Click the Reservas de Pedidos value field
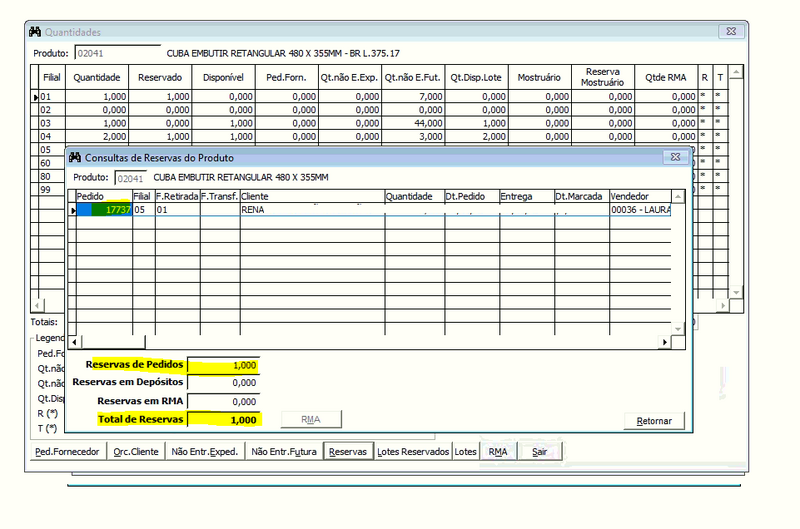 [x=223, y=365]
